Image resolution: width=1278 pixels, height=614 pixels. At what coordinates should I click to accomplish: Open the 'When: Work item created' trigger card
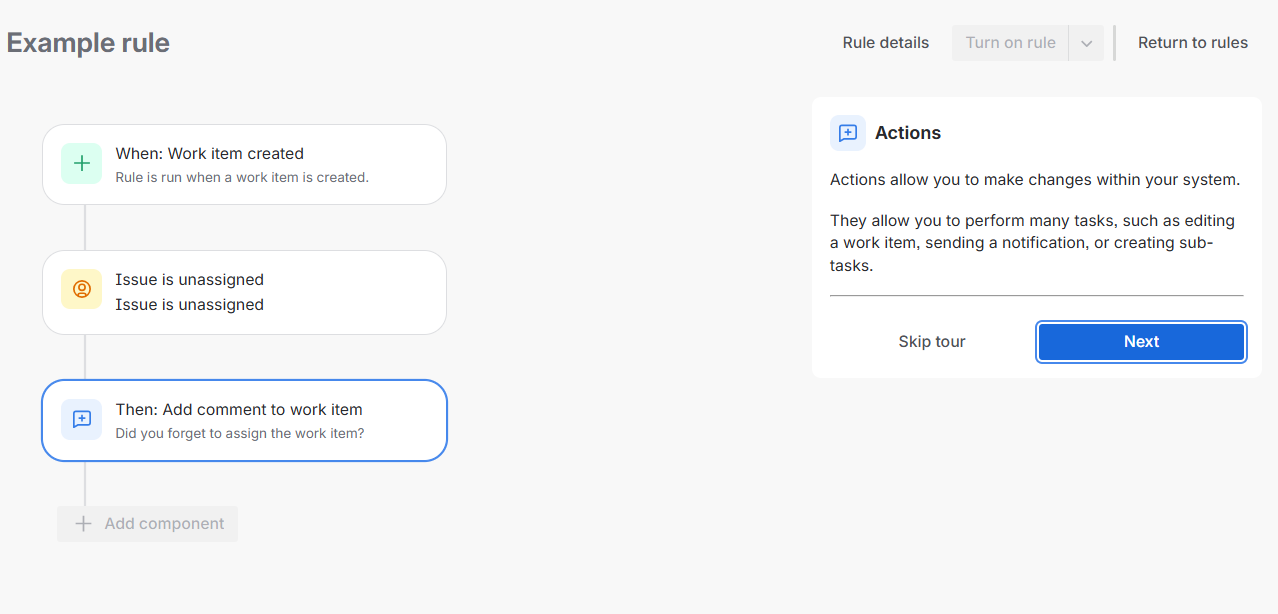[244, 163]
